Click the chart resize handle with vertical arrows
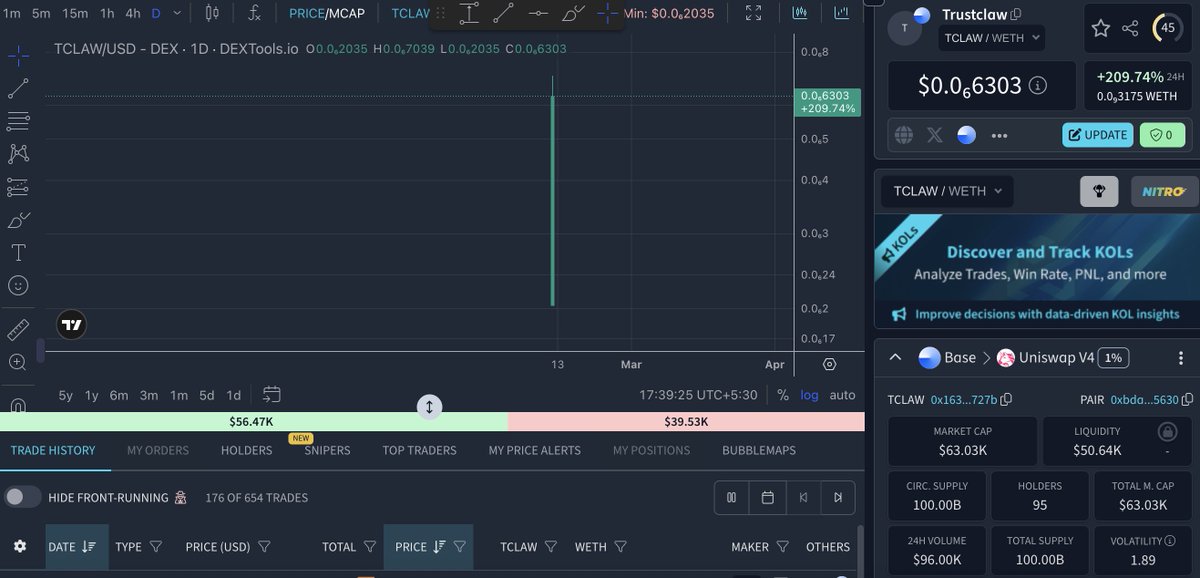The height and width of the screenshot is (578, 1200). click(x=429, y=407)
